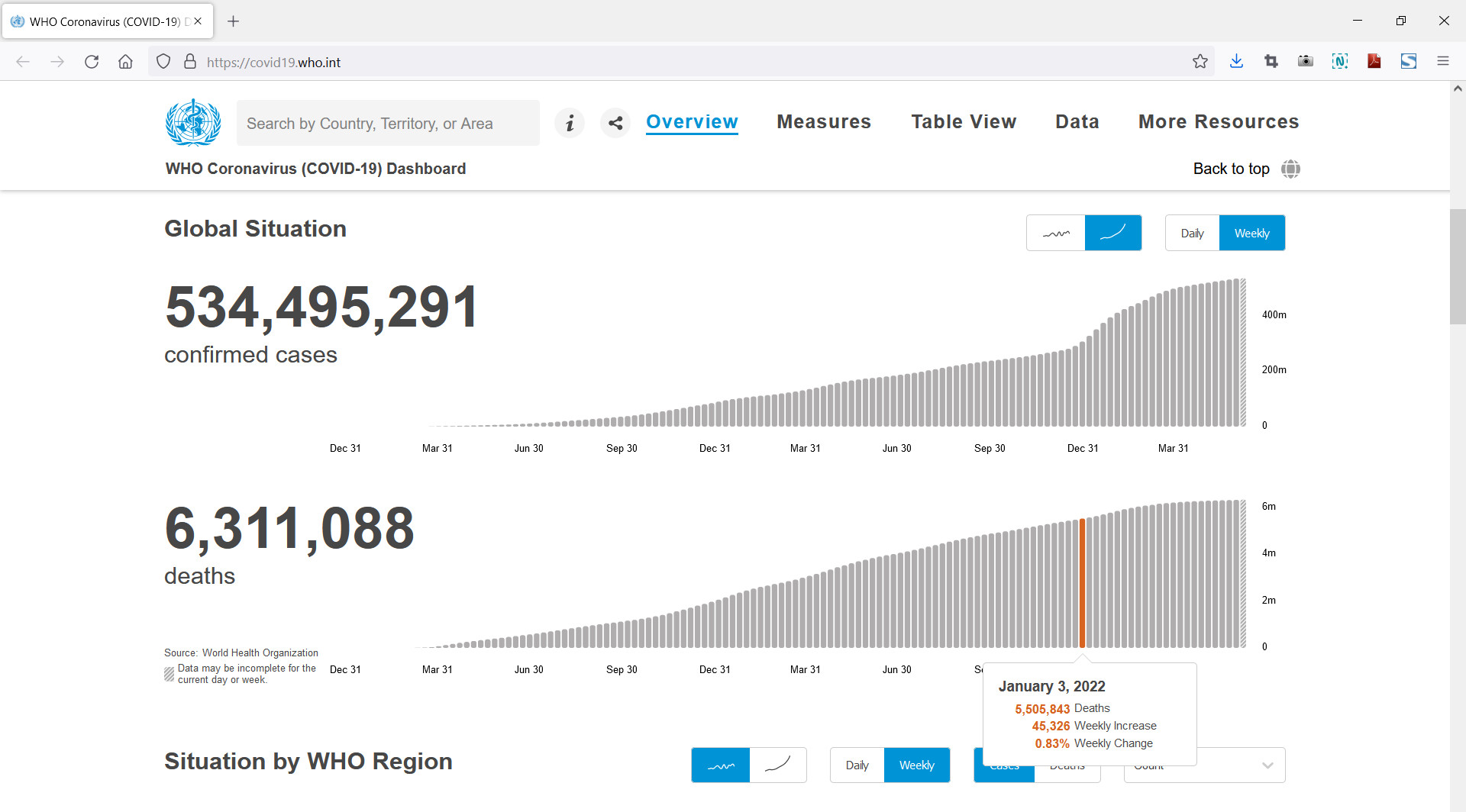The image size is (1466, 812).
Task: Open the More Resources menu
Action: 1219,122
